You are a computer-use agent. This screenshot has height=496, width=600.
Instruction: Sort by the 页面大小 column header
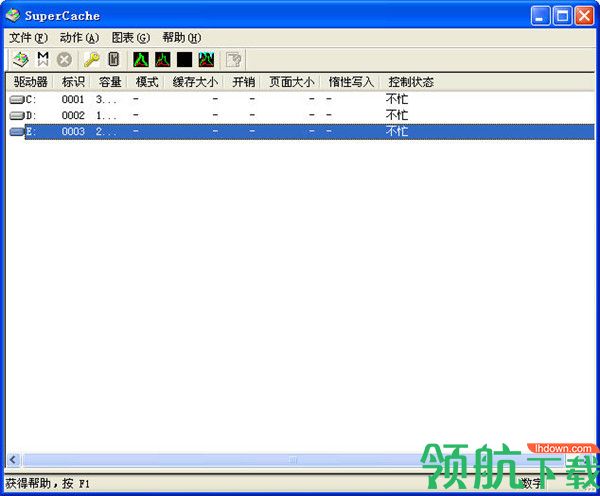point(292,82)
